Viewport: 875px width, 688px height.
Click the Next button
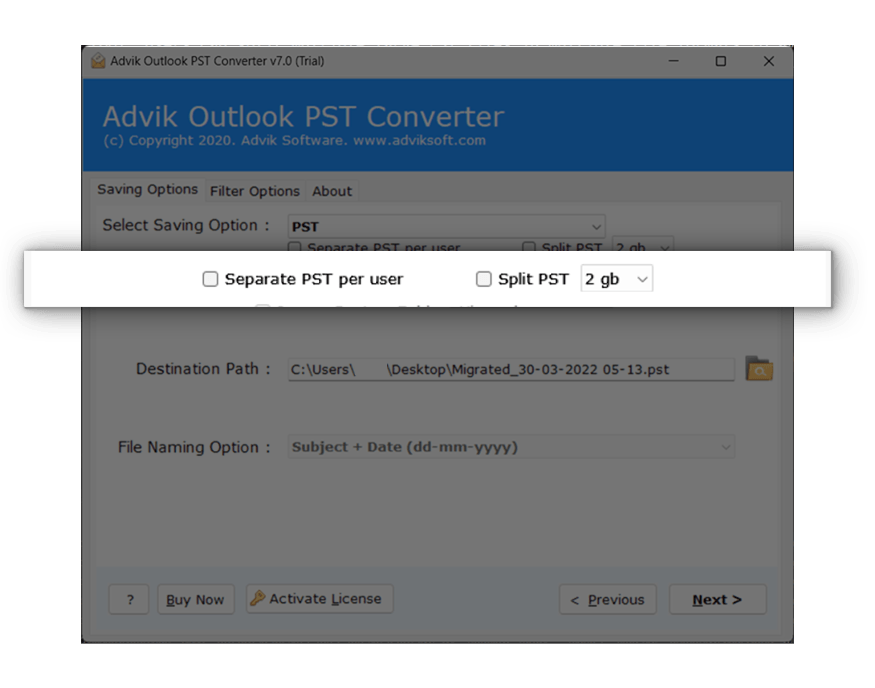(718, 600)
